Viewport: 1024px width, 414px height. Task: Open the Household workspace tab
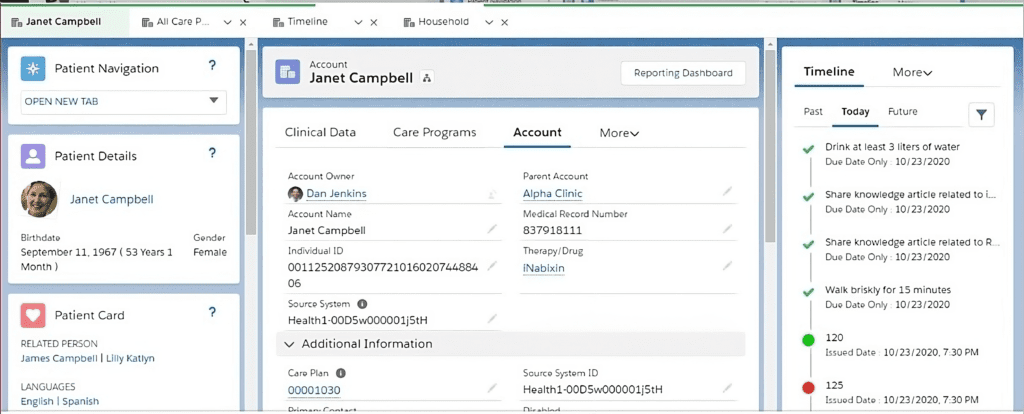pos(442,21)
